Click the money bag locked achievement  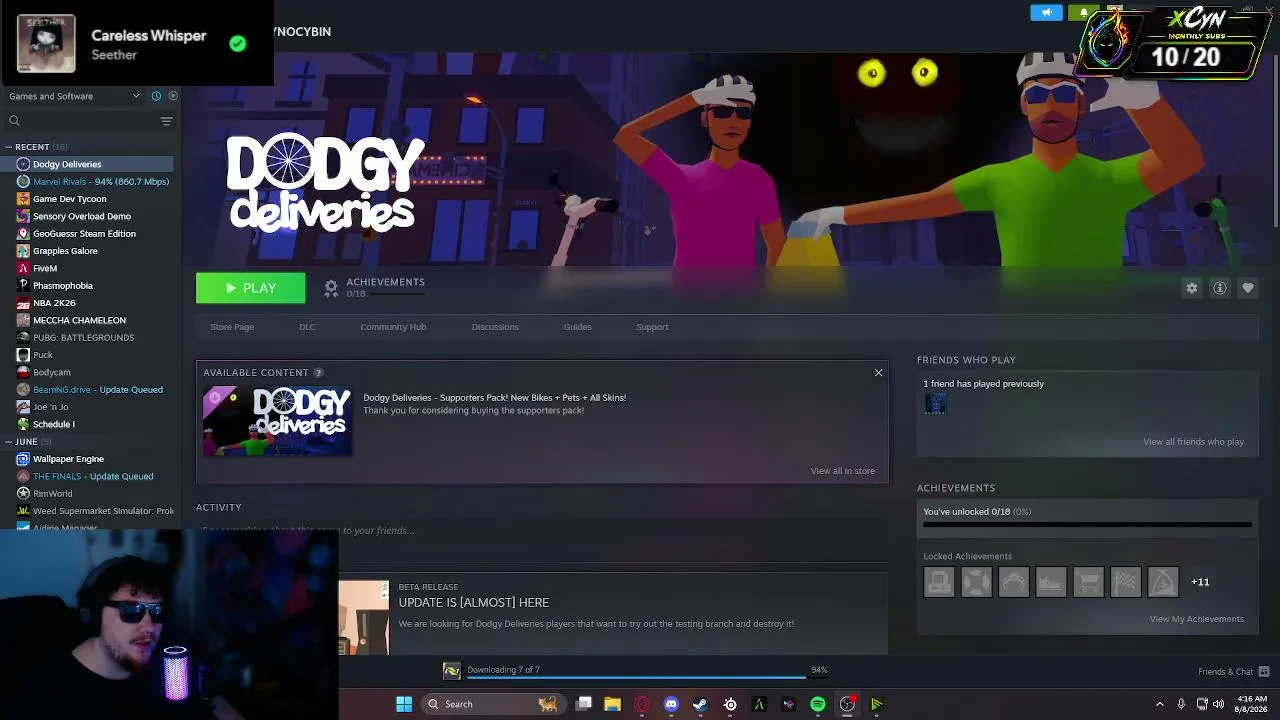[x=1163, y=582]
